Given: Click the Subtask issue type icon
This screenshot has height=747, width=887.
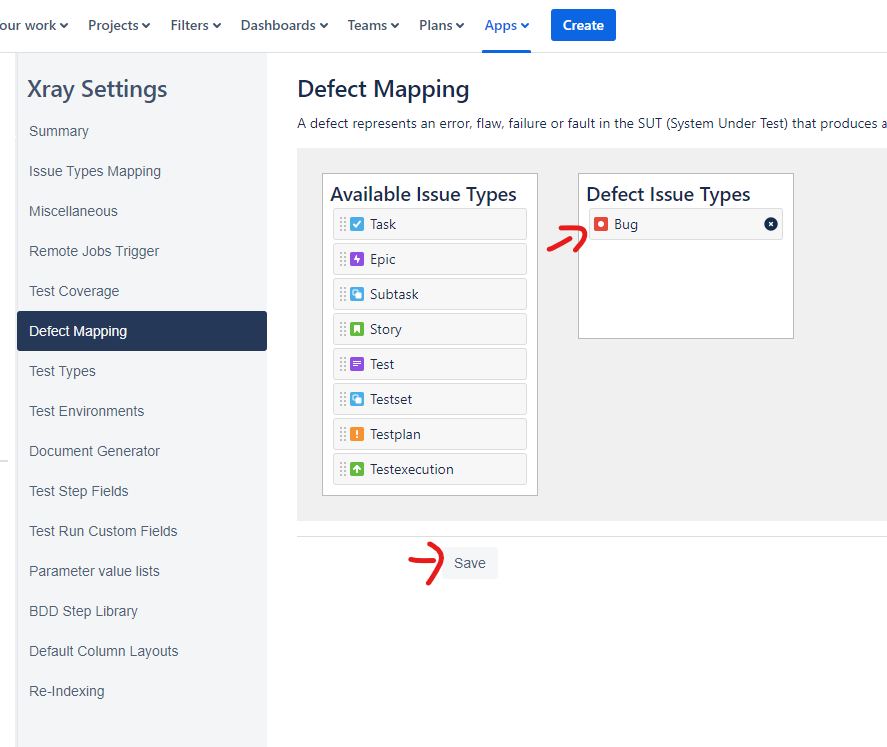Looking at the screenshot, I should click(357, 295).
